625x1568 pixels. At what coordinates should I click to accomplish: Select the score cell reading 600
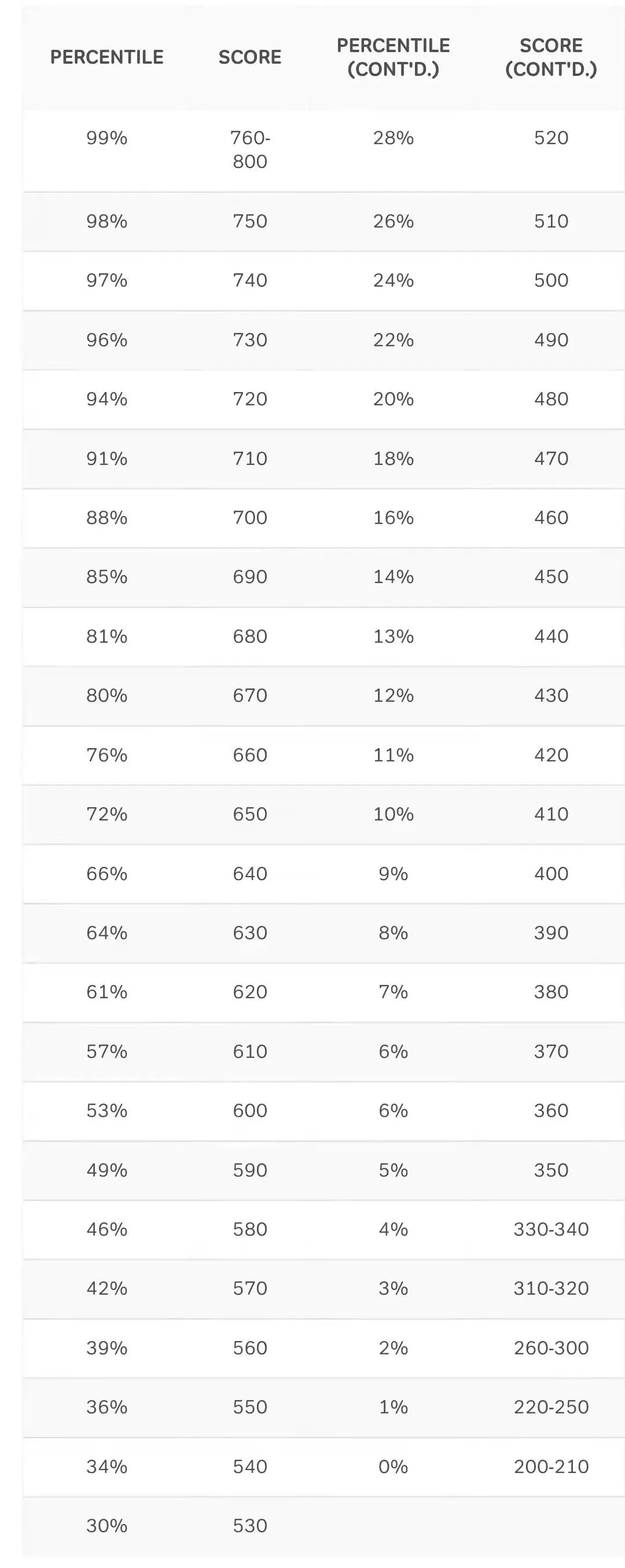pos(249,1110)
